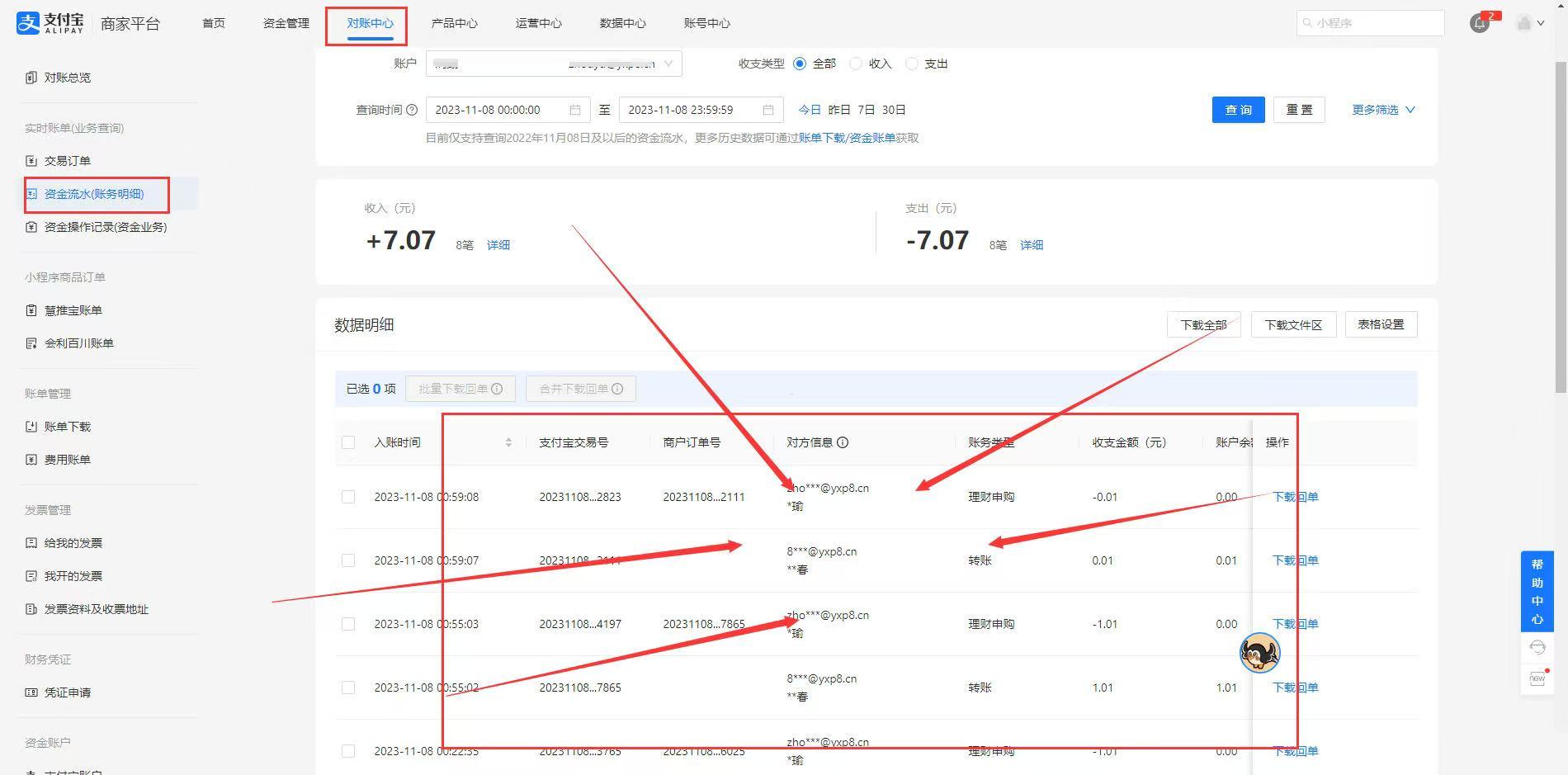Click the info icon next to 对方信息
The width and height of the screenshot is (1568, 775).
(843, 442)
